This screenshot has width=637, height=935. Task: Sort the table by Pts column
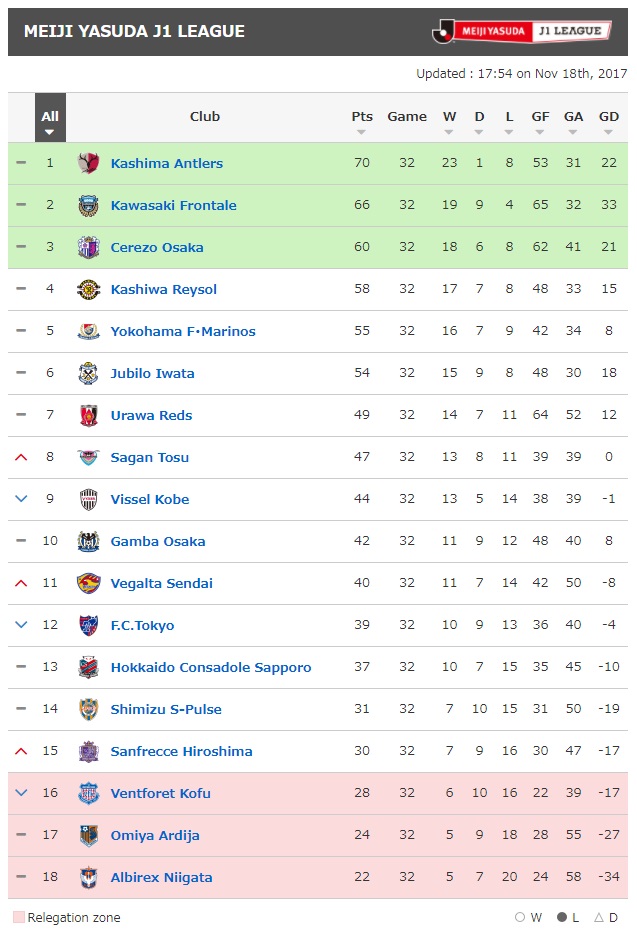pyautogui.click(x=361, y=122)
